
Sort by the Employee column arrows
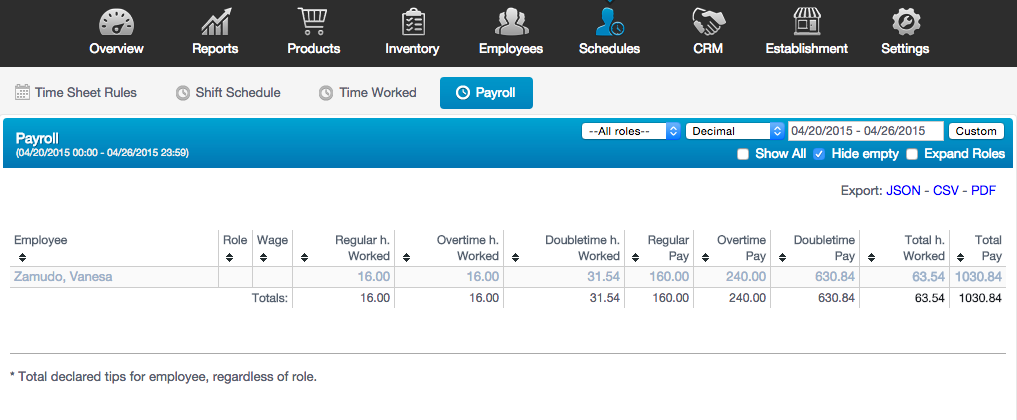[x=22, y=257]
